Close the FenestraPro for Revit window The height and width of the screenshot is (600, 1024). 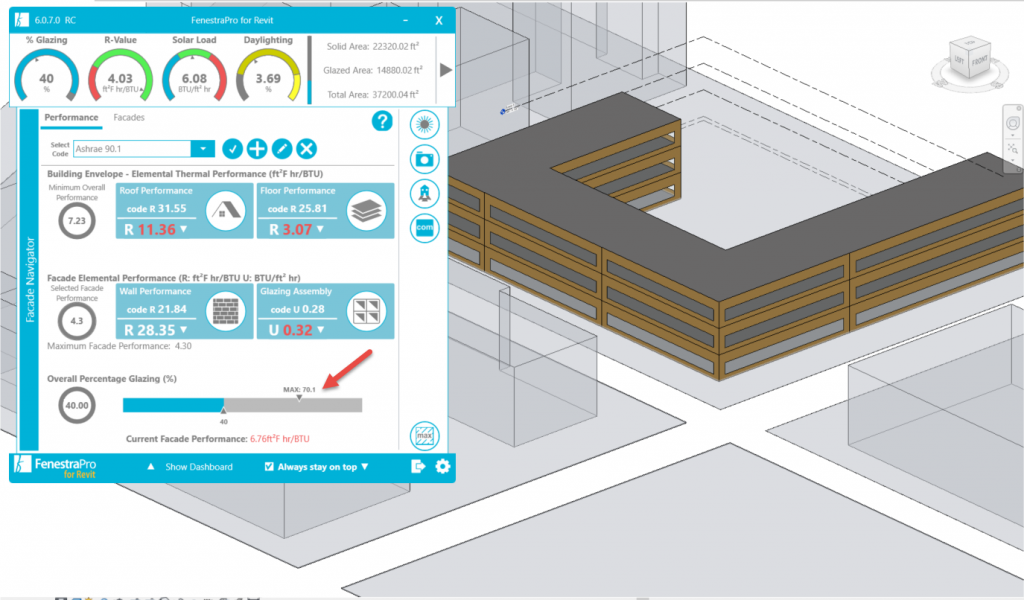[x=439, y=20]
